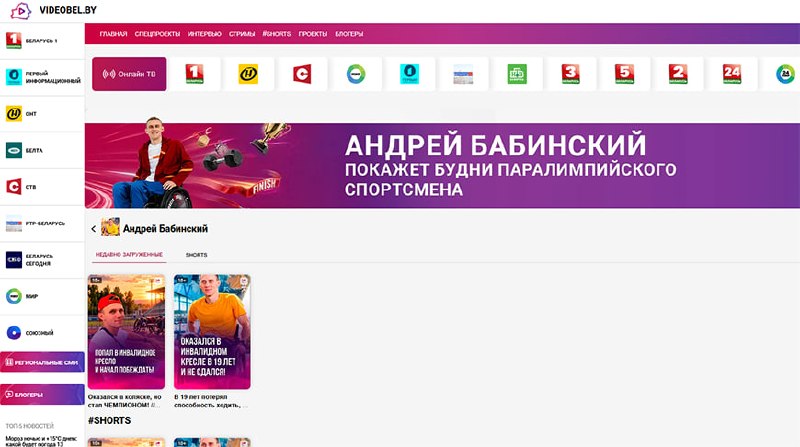This screenshot has width=800, height=447.
Task: Select the partly visible last channel tile
Action: coord(781,74)
